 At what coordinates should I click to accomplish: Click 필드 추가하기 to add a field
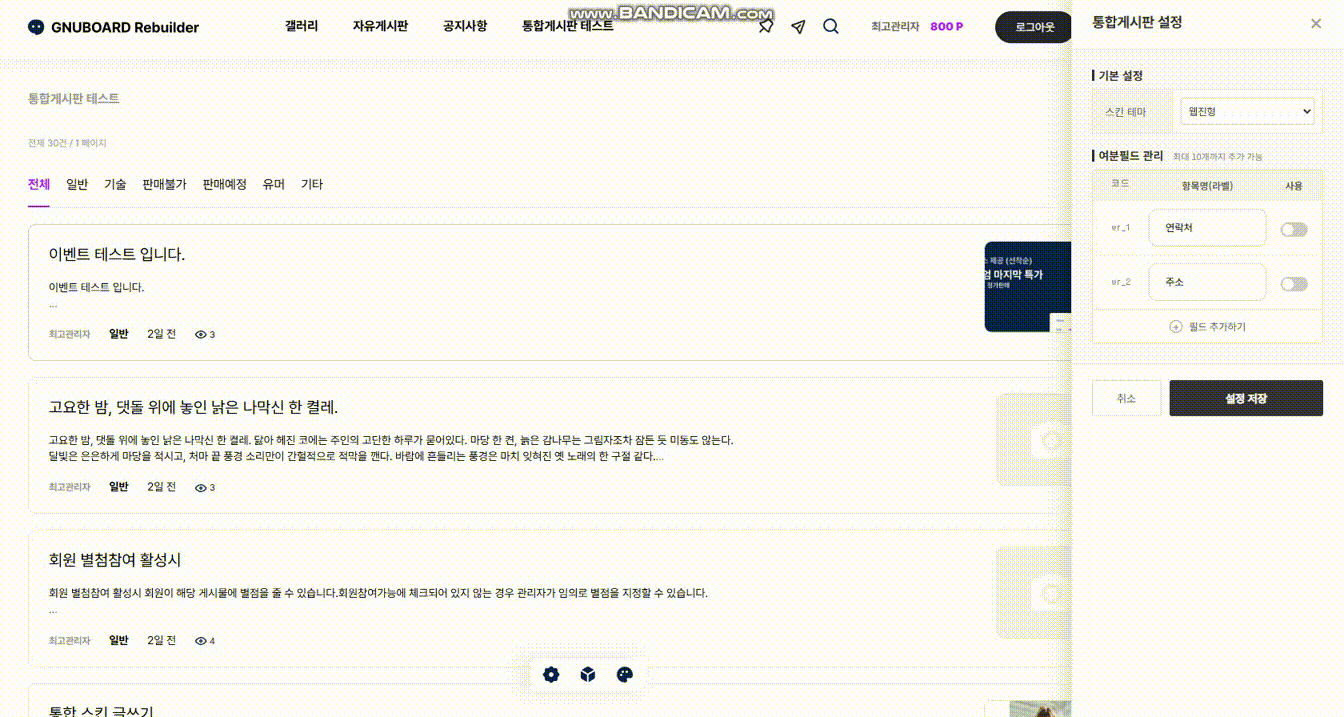(x=1208, y=327)
